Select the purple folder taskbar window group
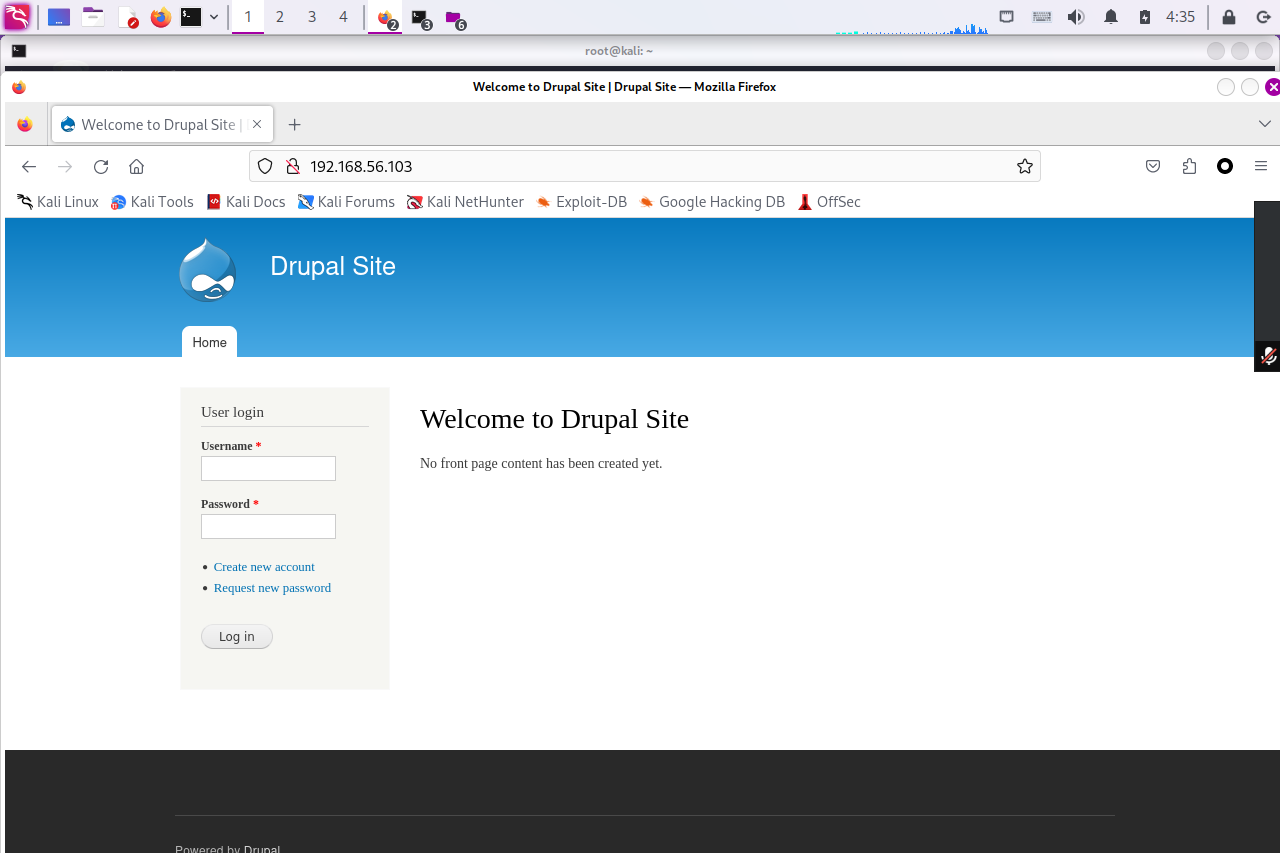 (455, 18)
